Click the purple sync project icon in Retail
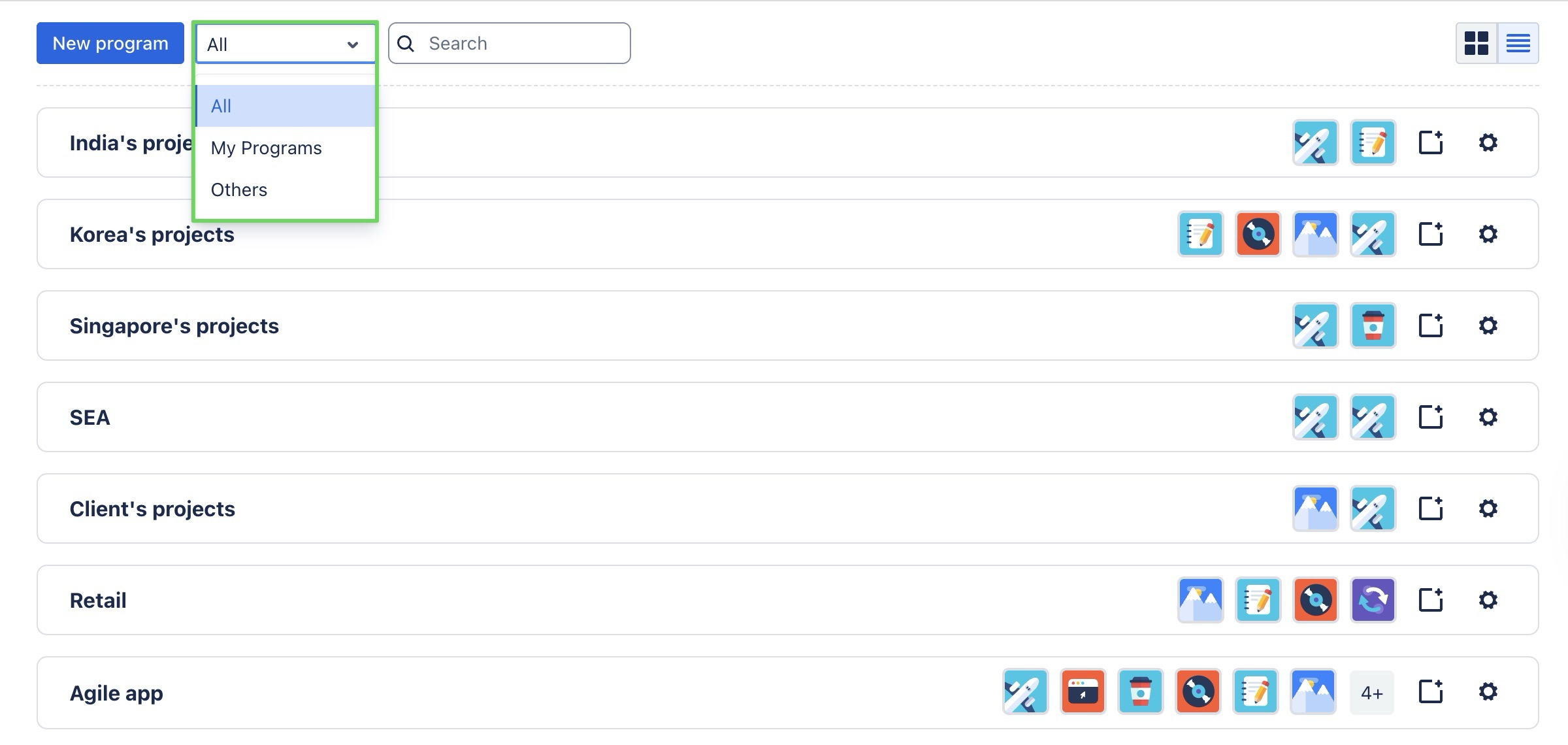Screen dimensions: 1568x745 point(1373,600)
